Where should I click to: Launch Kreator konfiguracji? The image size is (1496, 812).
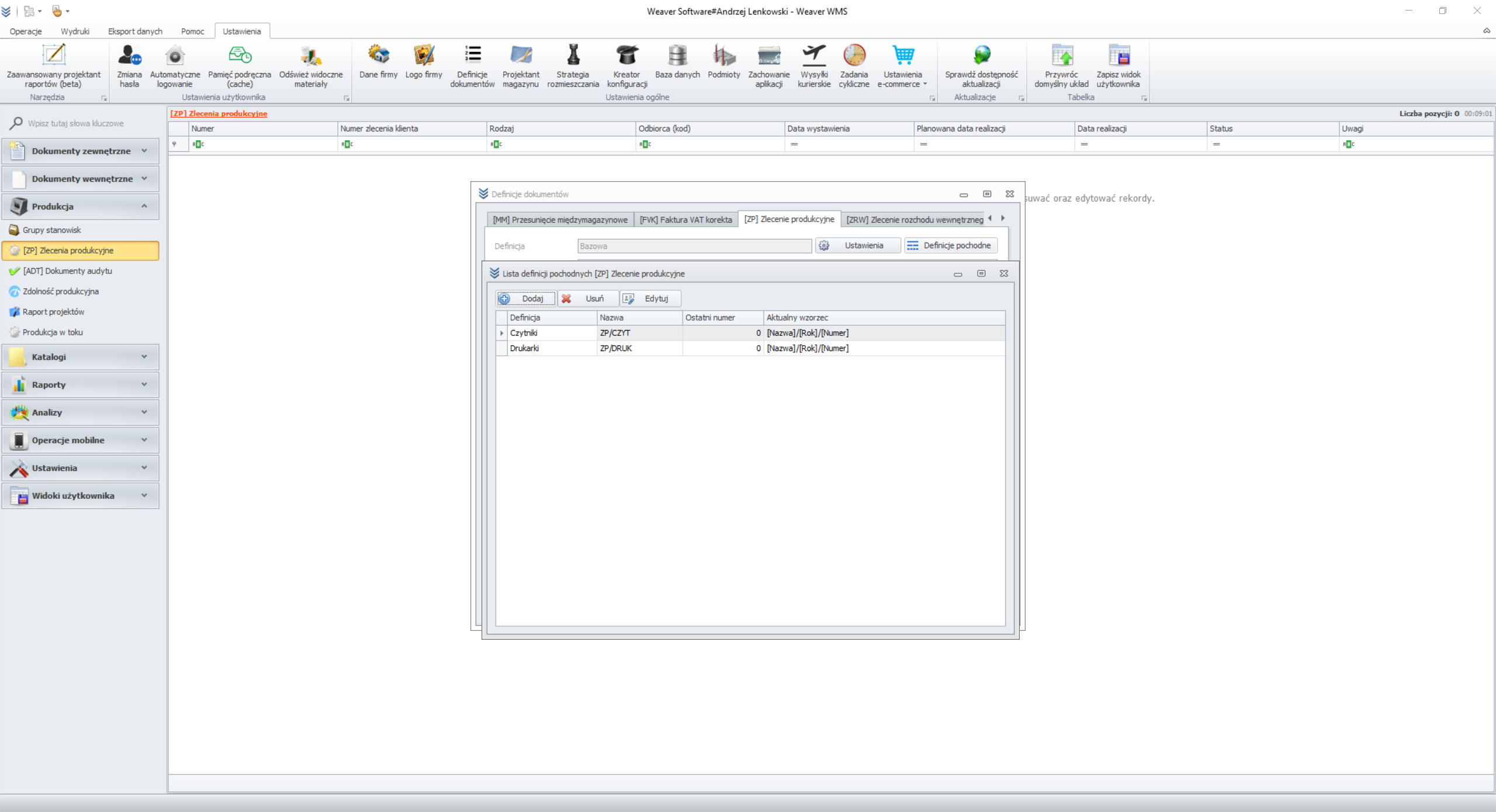coord(627,66)
